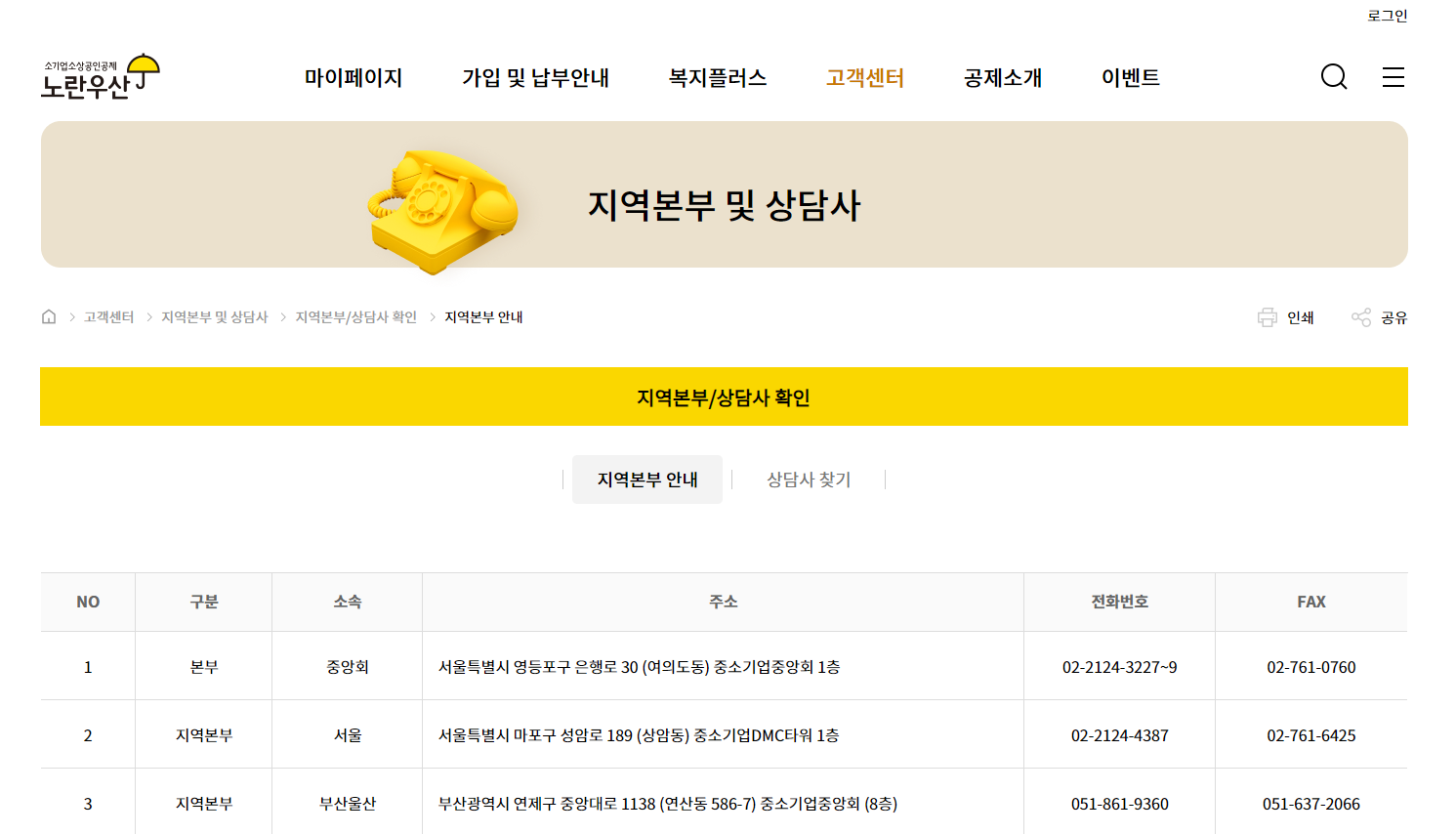Click the 지역본부 및 상담사 breadcrumb link
Viewport: 1456px width, 834px height.
(214, 315)
